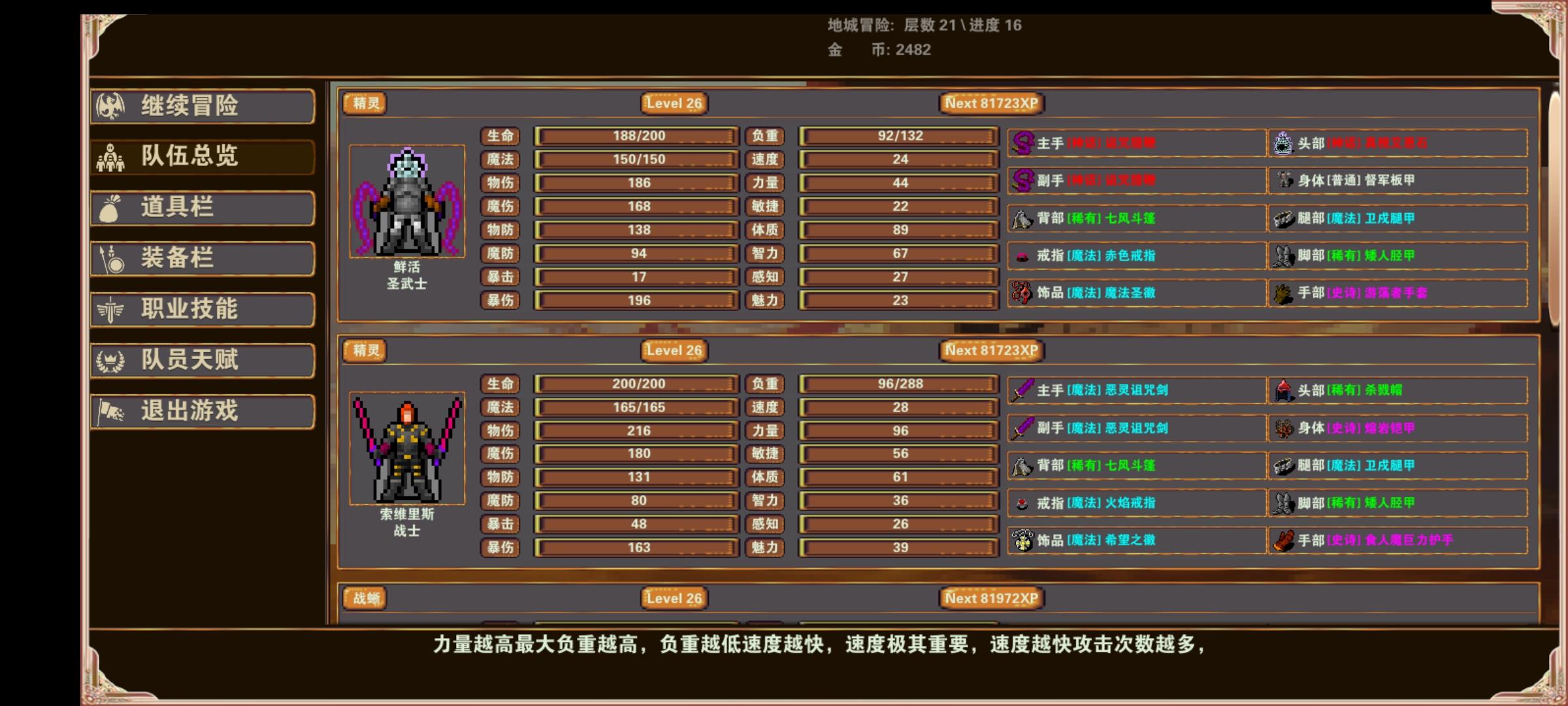The image size is (1568, 706).
Task: Click the Next 81972XP badge
Action: [x=992, y=598]
